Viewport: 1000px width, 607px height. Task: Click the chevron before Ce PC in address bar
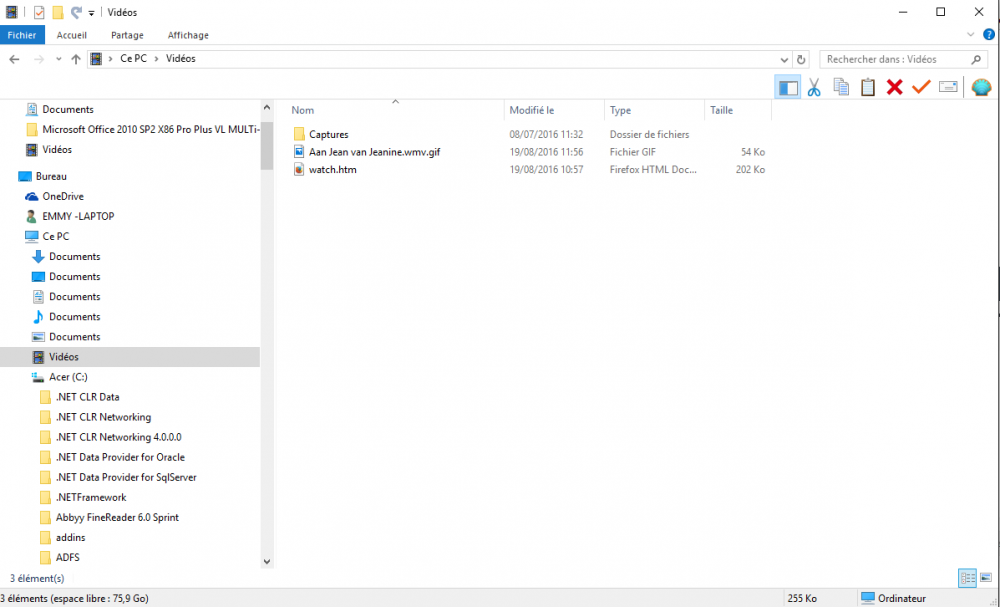[110, 59]
